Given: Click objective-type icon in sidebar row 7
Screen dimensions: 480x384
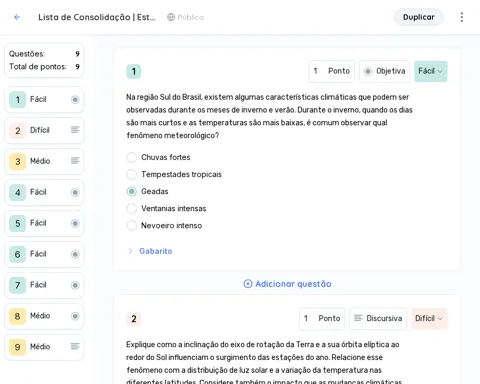Looking at the screenshot, I should 75,285.
